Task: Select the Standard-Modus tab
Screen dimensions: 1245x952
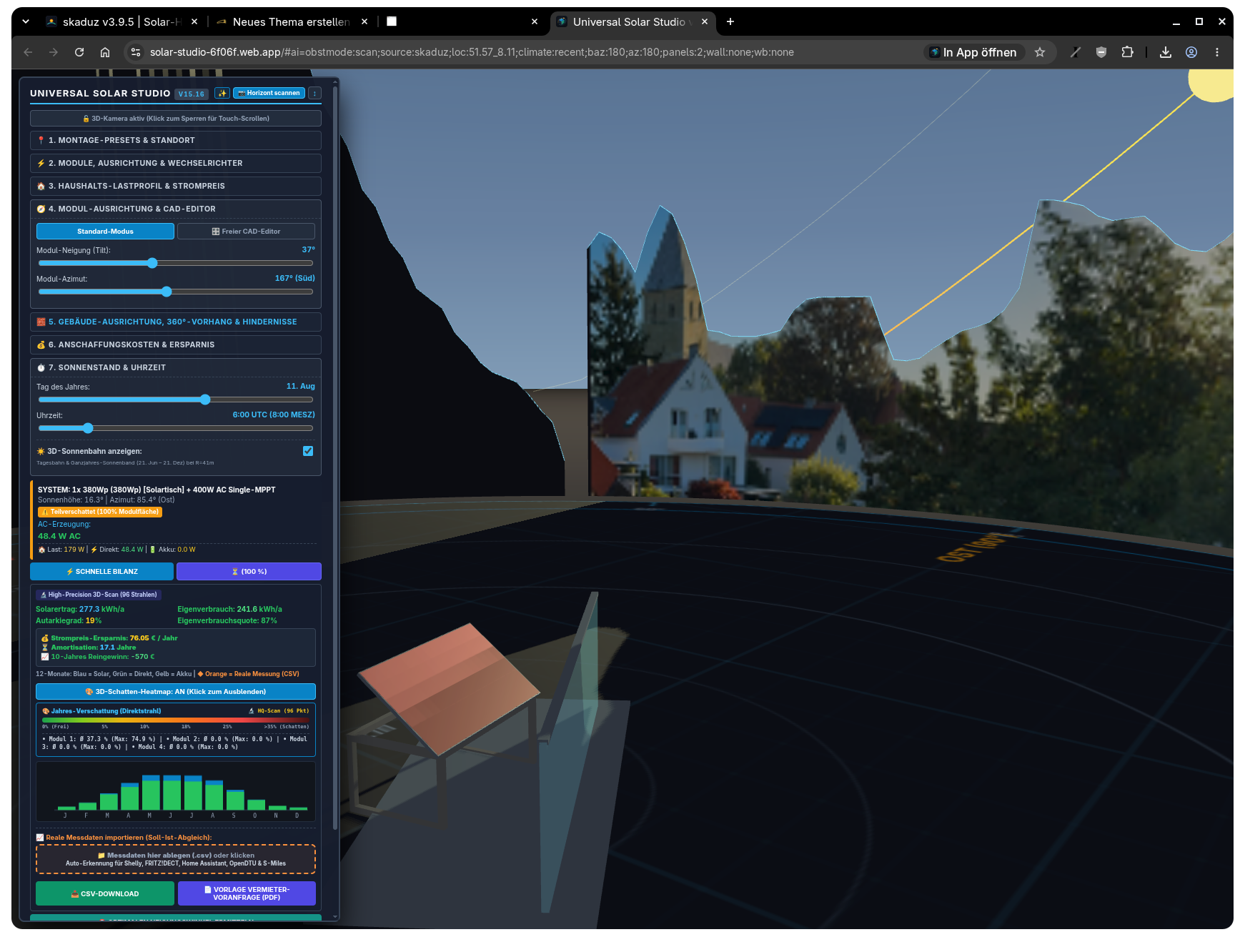Action: coord(105,232)
